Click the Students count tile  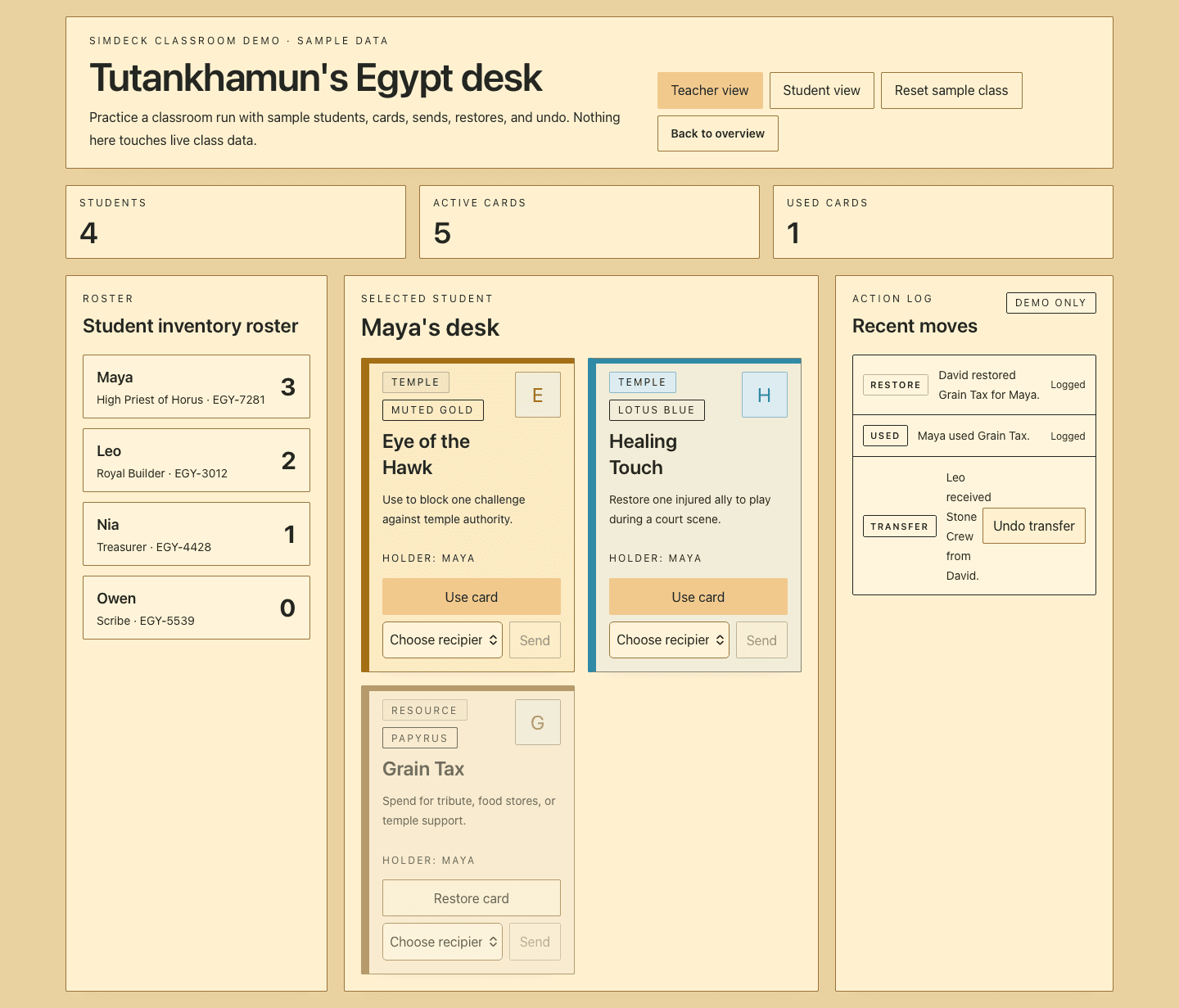click(236, 222)
